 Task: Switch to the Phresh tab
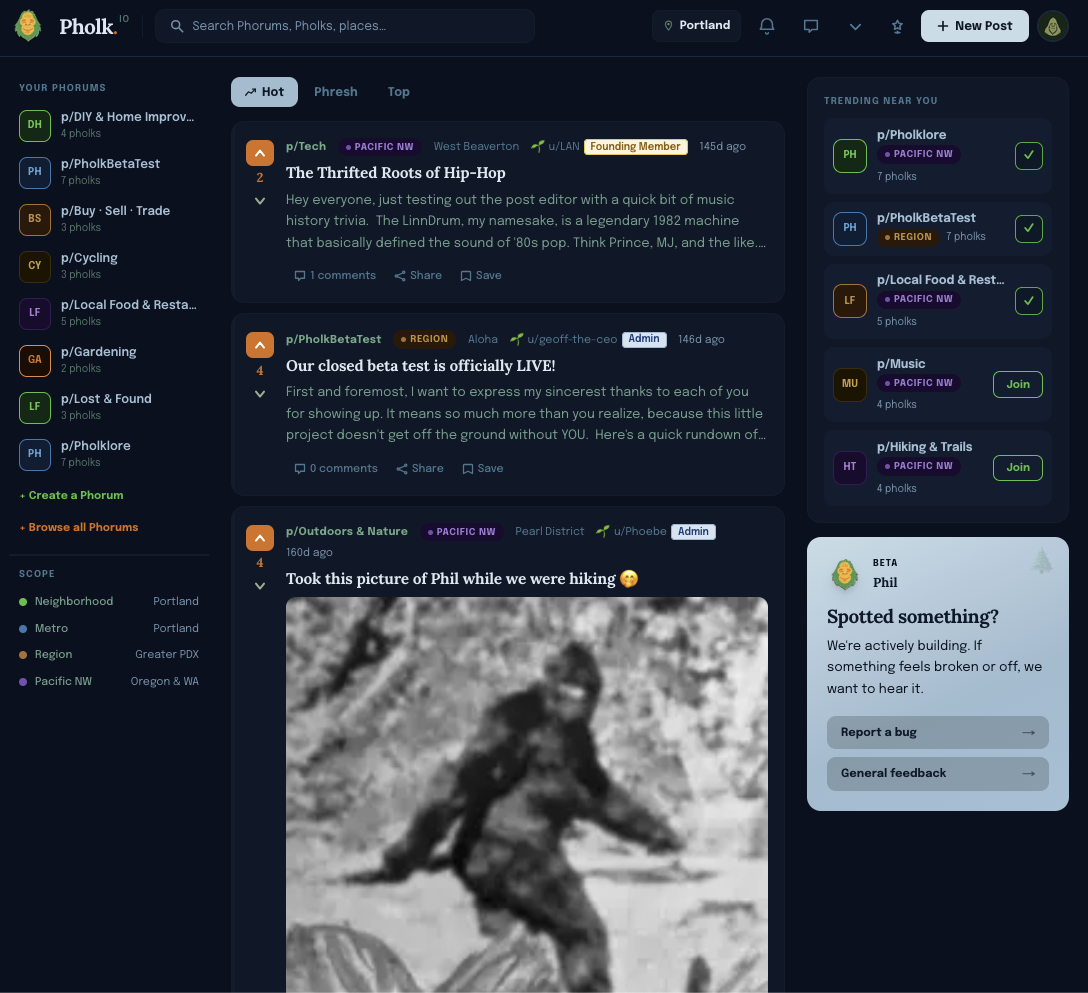336,92
